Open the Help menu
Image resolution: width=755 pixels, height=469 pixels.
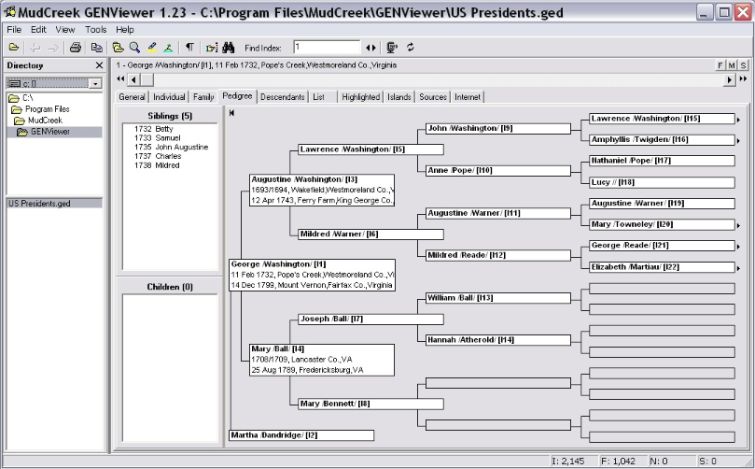(125, 30)
